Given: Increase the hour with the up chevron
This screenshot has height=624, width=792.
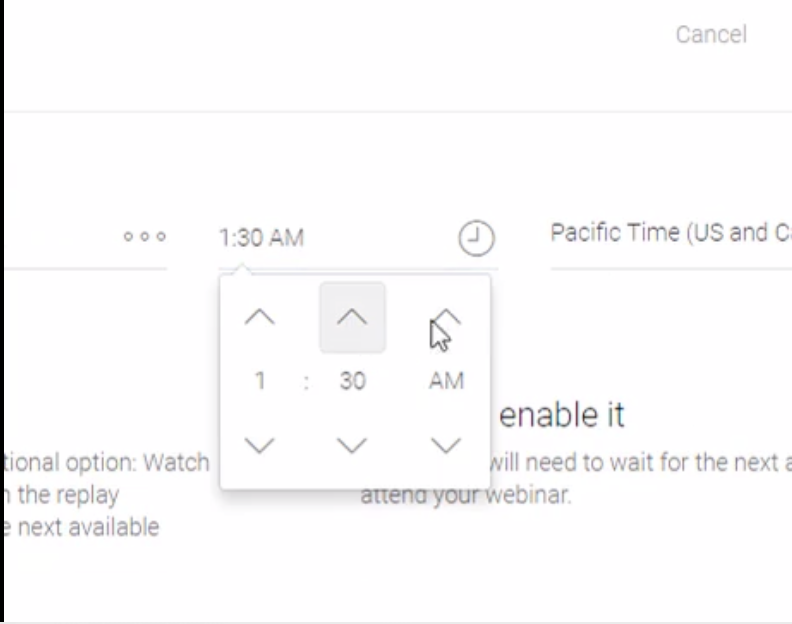Looking at the screenshot, I should (x=259, y=317).
